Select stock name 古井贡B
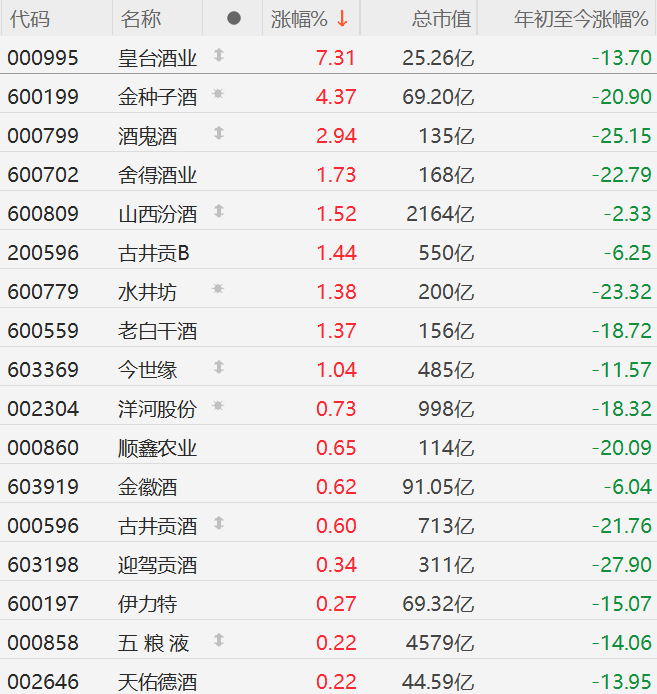This screenshot has height=694, width=657. pos(154,253)
